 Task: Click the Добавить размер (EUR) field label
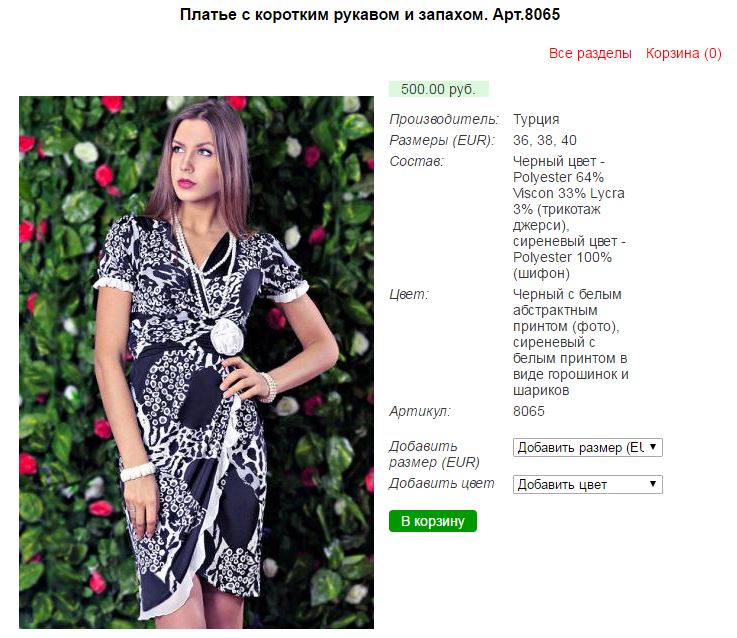point(434,454)
